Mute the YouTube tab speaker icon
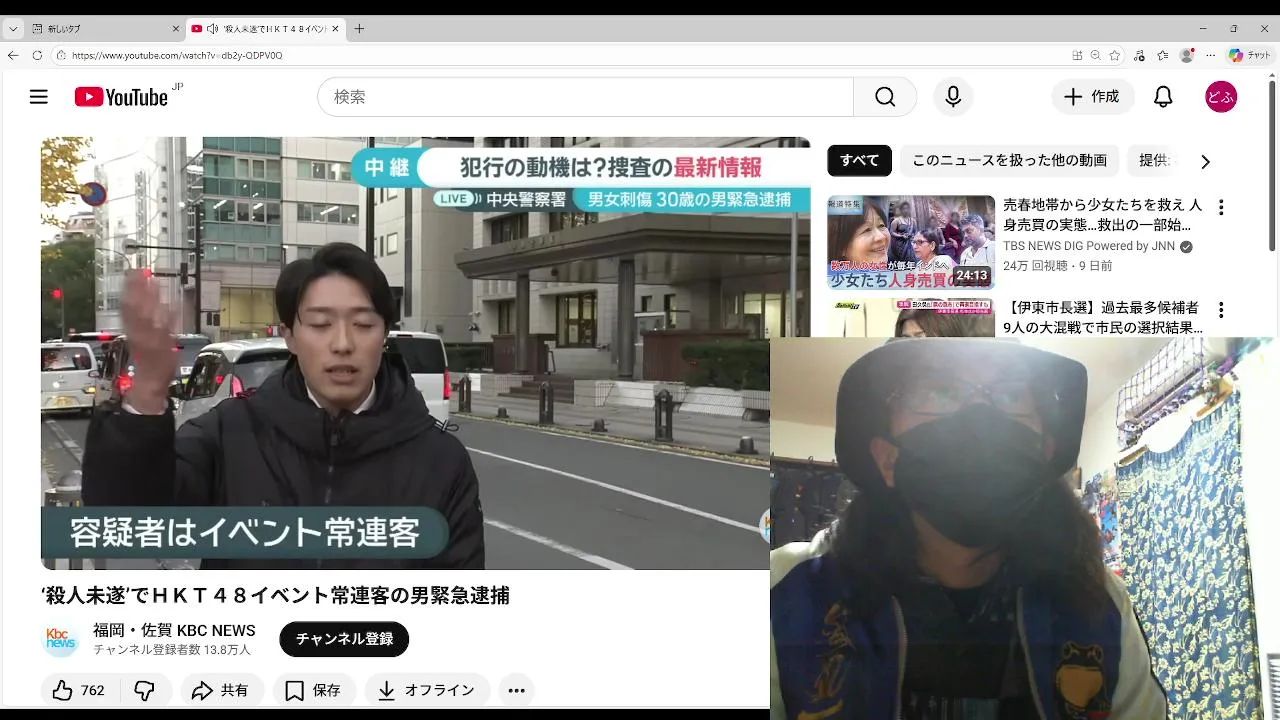The height and width of the screenshot is (720, 1280). 212,29
